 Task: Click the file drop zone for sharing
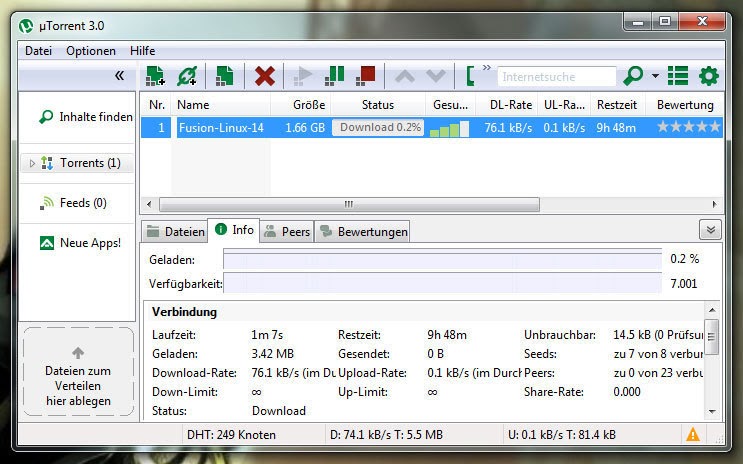coord(78,372)
